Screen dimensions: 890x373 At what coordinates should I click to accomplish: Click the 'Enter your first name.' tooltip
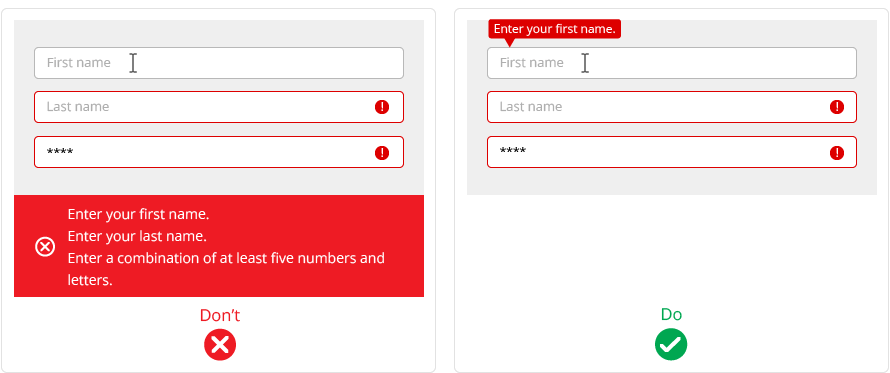click(x=555, y=29)
